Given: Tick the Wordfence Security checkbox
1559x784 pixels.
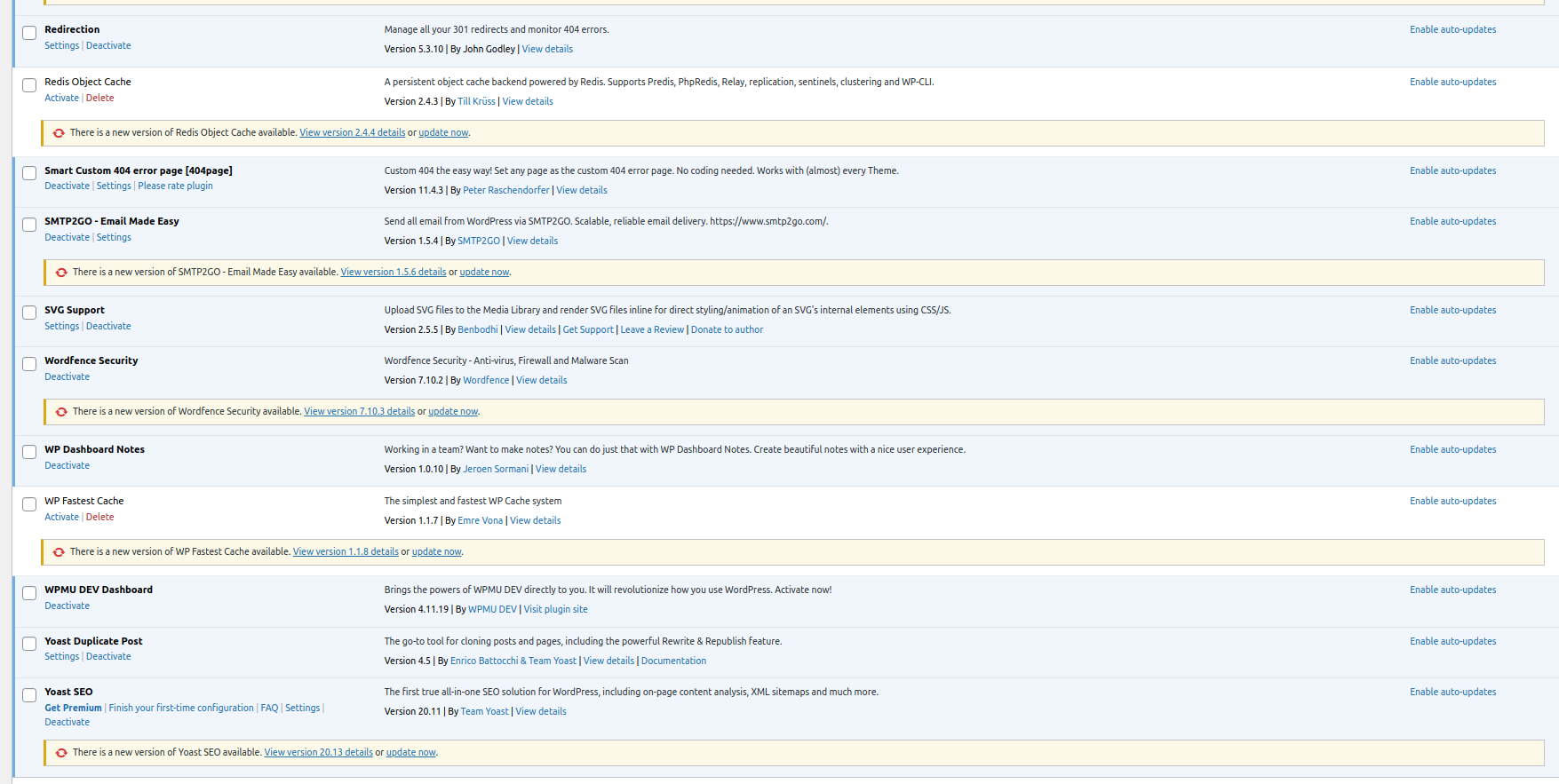Looking at the screenshot, I should 29,364.
